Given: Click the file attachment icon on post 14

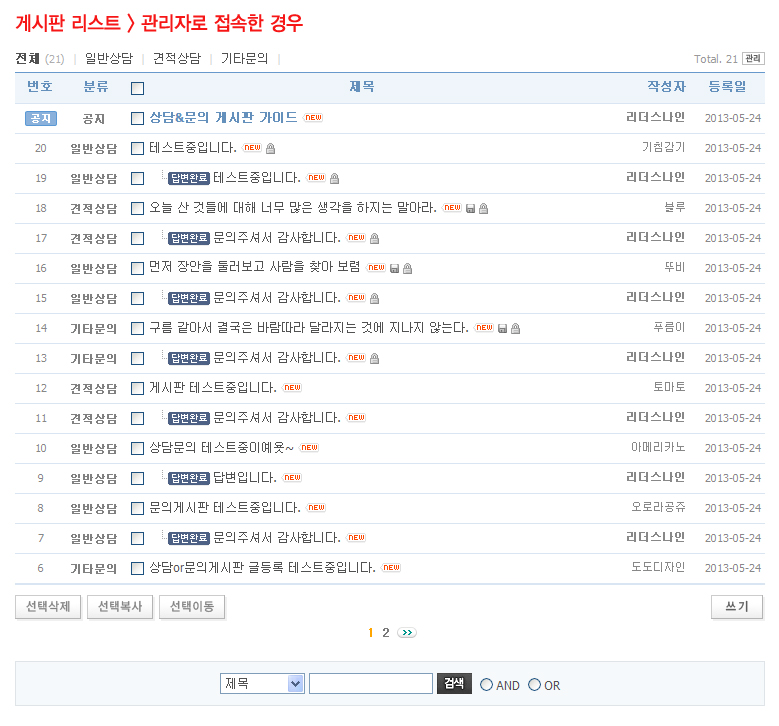Looking at the screenshot, I should point(502,328).
